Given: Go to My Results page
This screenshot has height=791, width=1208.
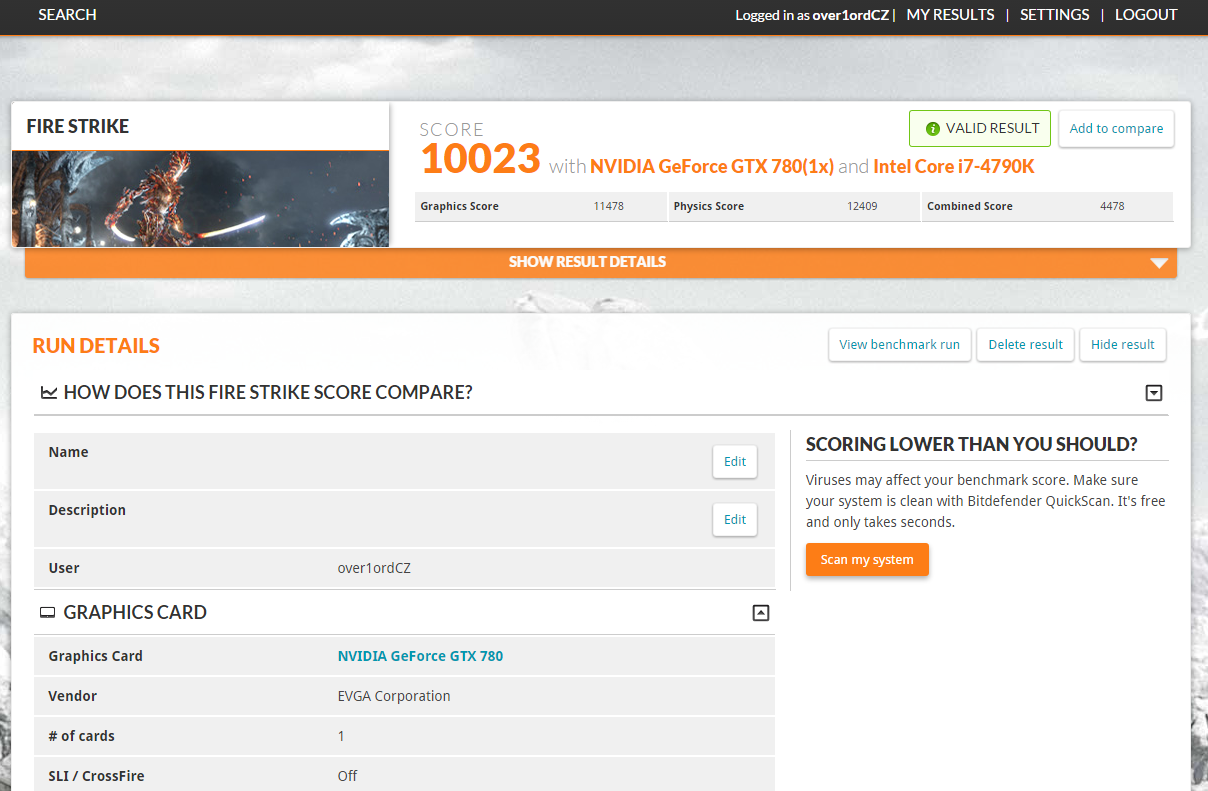Looking at the screenshot, I should coord(950,15).
